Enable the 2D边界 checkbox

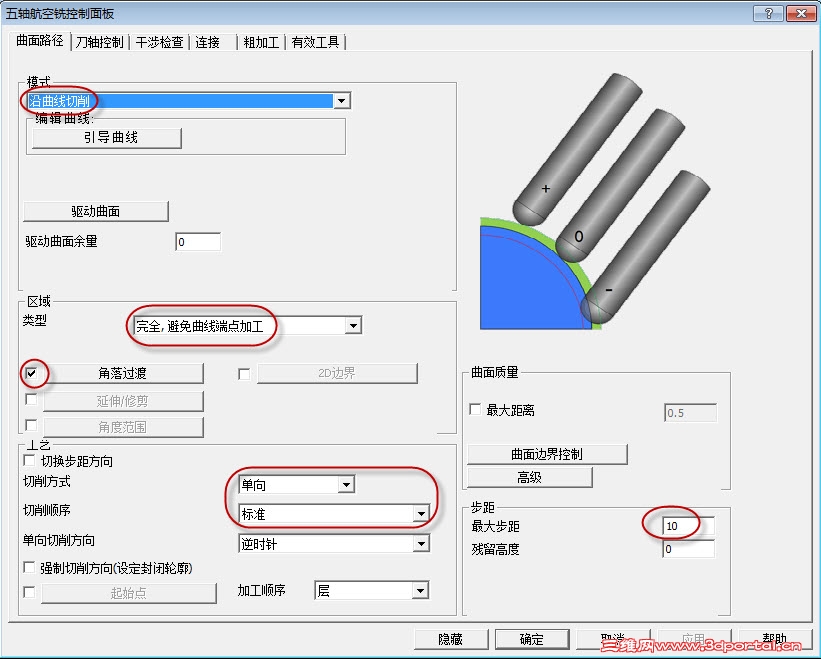244,374
